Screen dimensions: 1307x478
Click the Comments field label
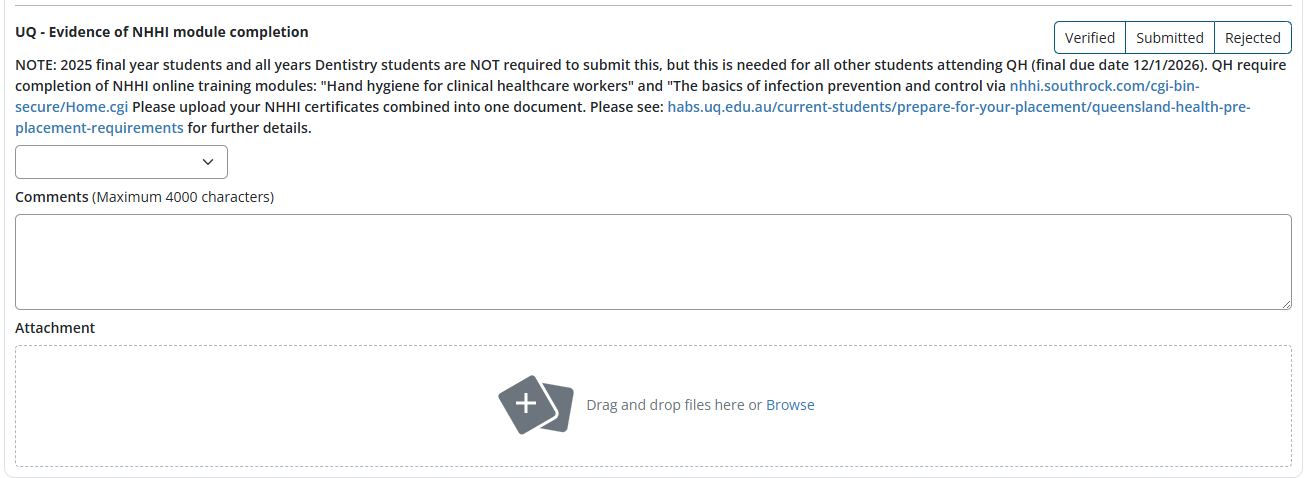52,197
